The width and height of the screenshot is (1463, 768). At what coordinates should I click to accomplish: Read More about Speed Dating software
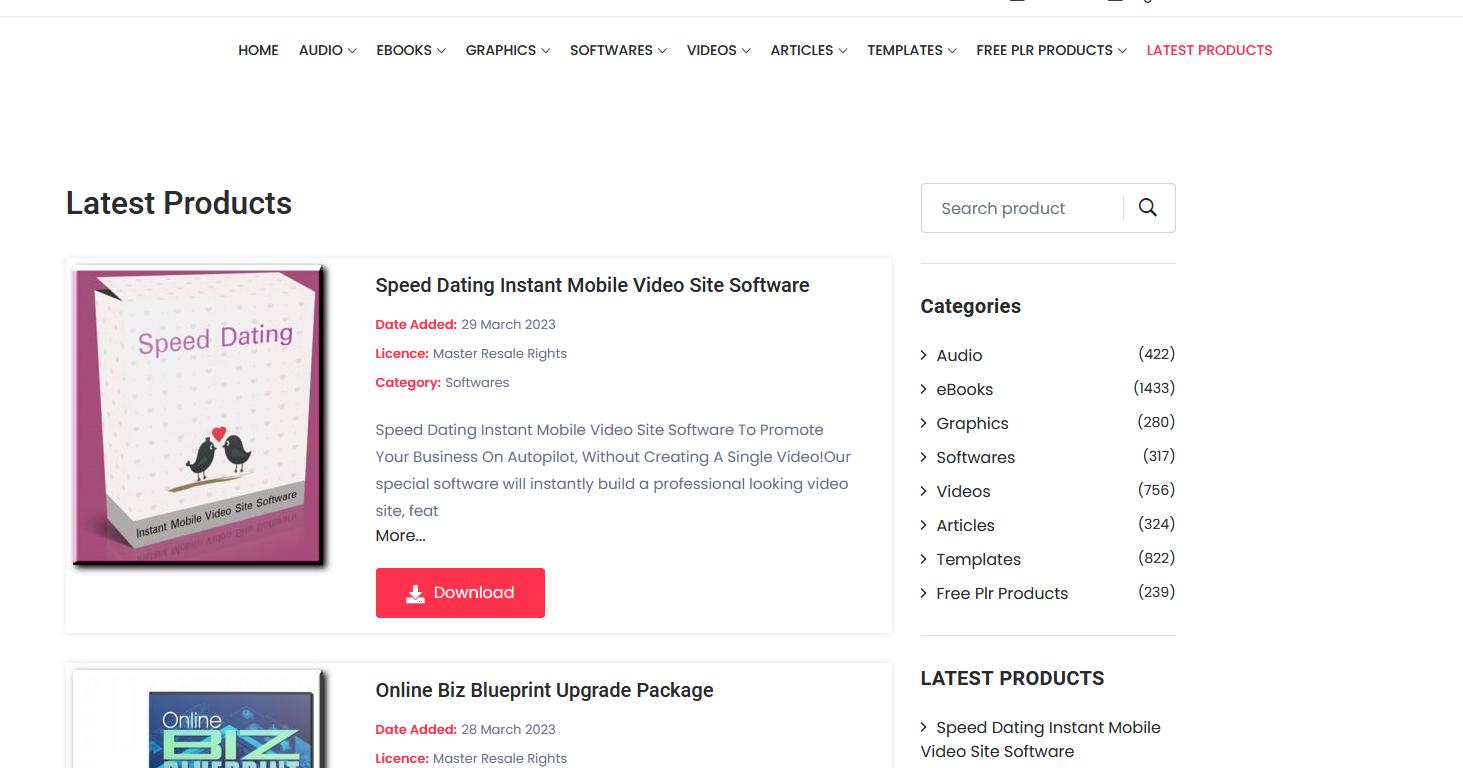(400, 536)
